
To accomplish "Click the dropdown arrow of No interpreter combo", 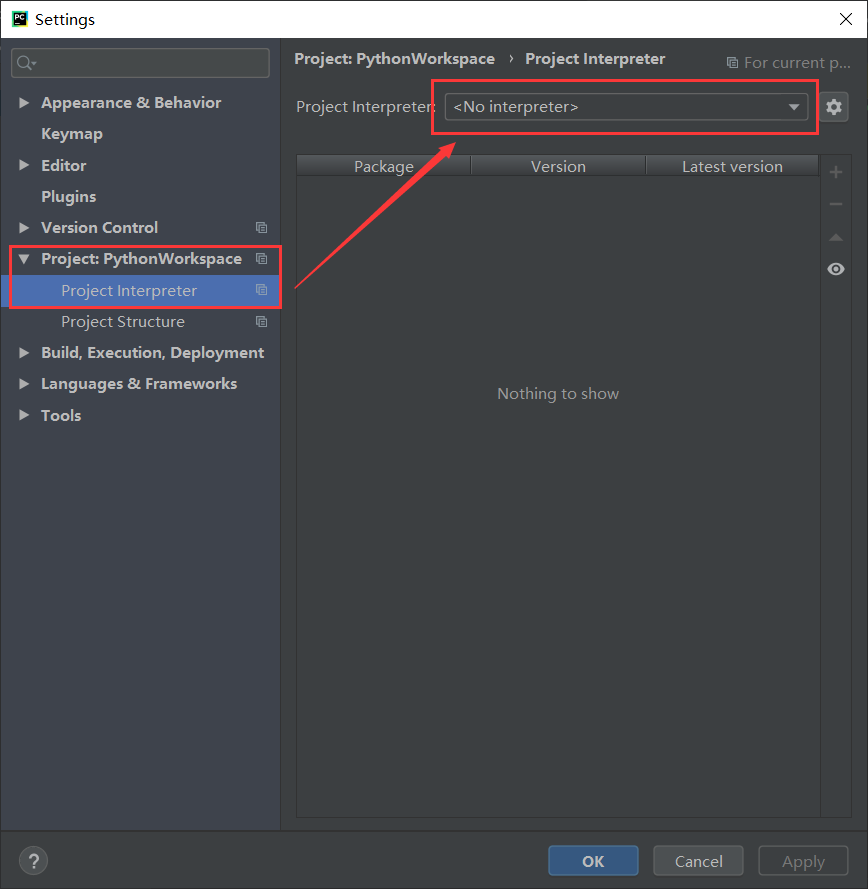I will point(794,107).
